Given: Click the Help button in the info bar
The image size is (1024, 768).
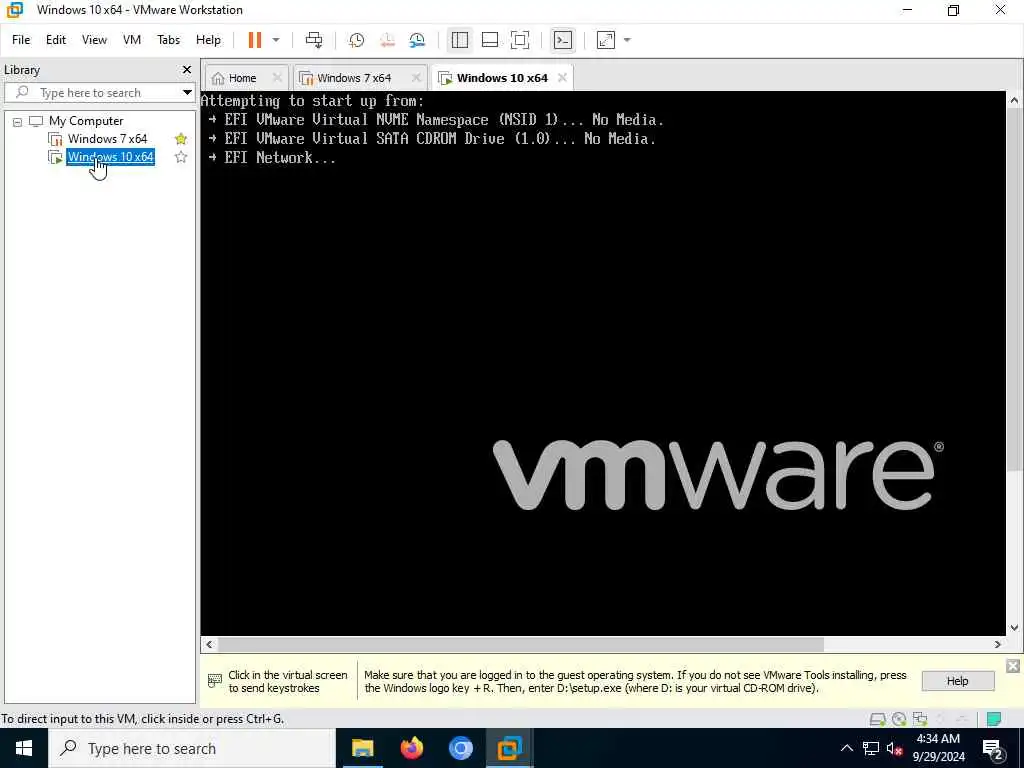Looking at the screenshot, I should coord(958,681).
